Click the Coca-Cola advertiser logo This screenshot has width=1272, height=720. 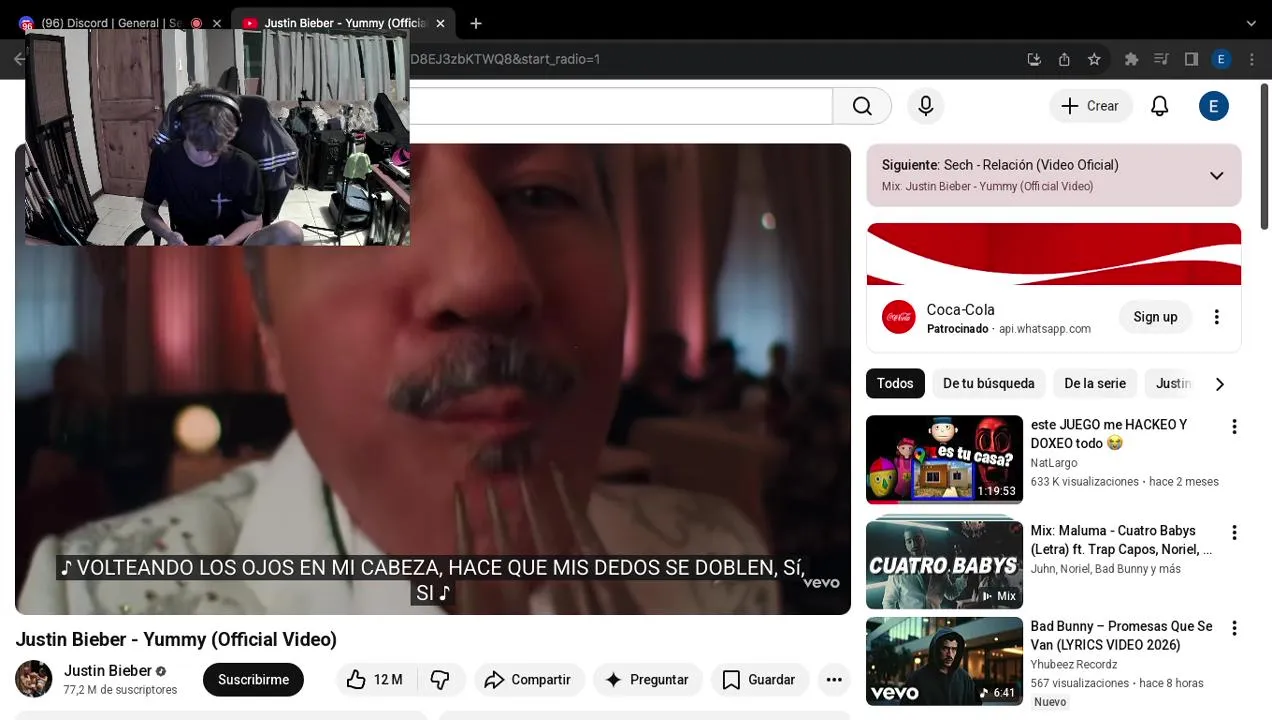point(899,317)
